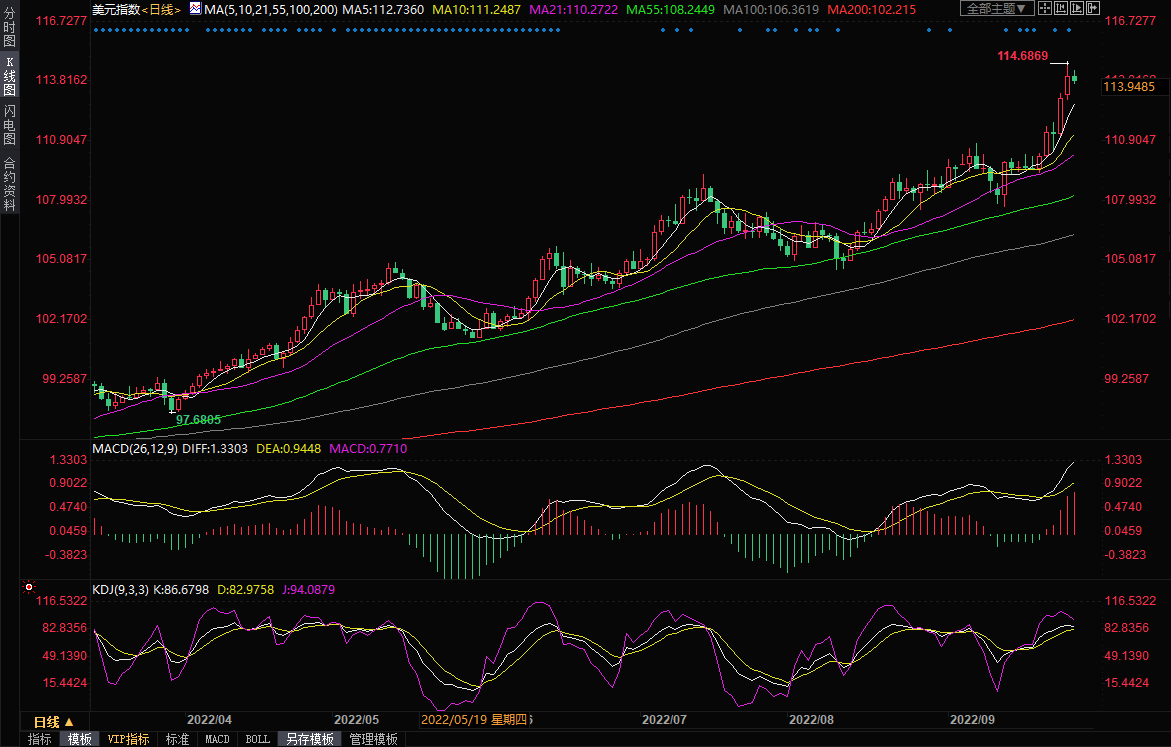Open 管理模板 template manager
The height and width of the screenshot is (747, 1171).
tap(373, 739)
